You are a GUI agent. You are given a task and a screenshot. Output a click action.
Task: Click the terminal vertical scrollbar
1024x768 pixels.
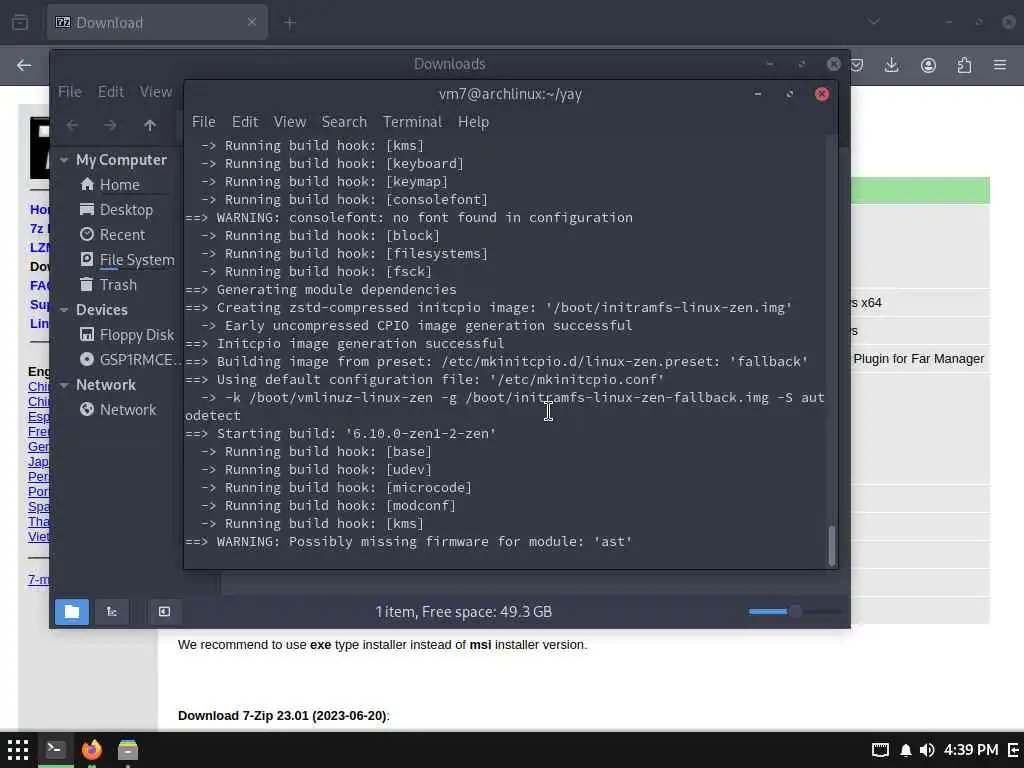point(831,545)
